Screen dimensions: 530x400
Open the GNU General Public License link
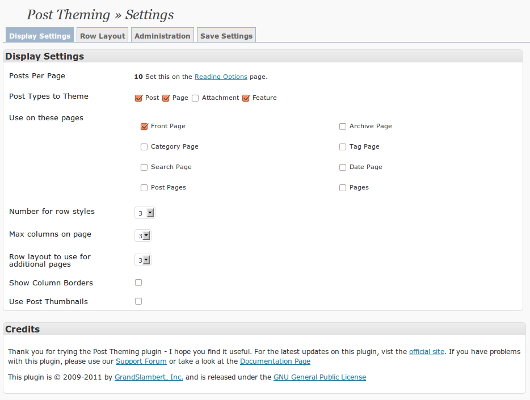click(319, 377)
